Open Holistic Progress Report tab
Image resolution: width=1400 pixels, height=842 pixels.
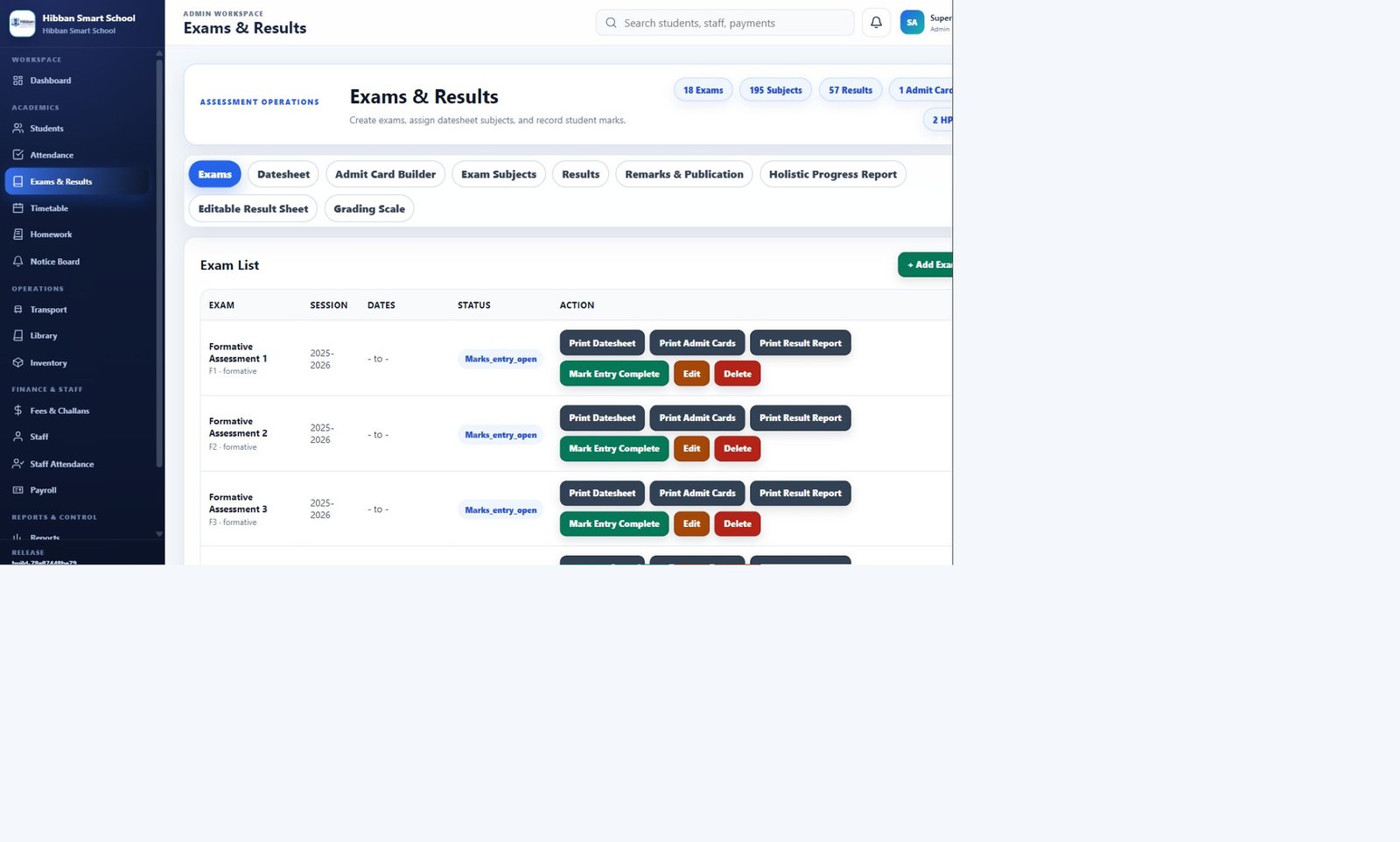tap(833, 174)
